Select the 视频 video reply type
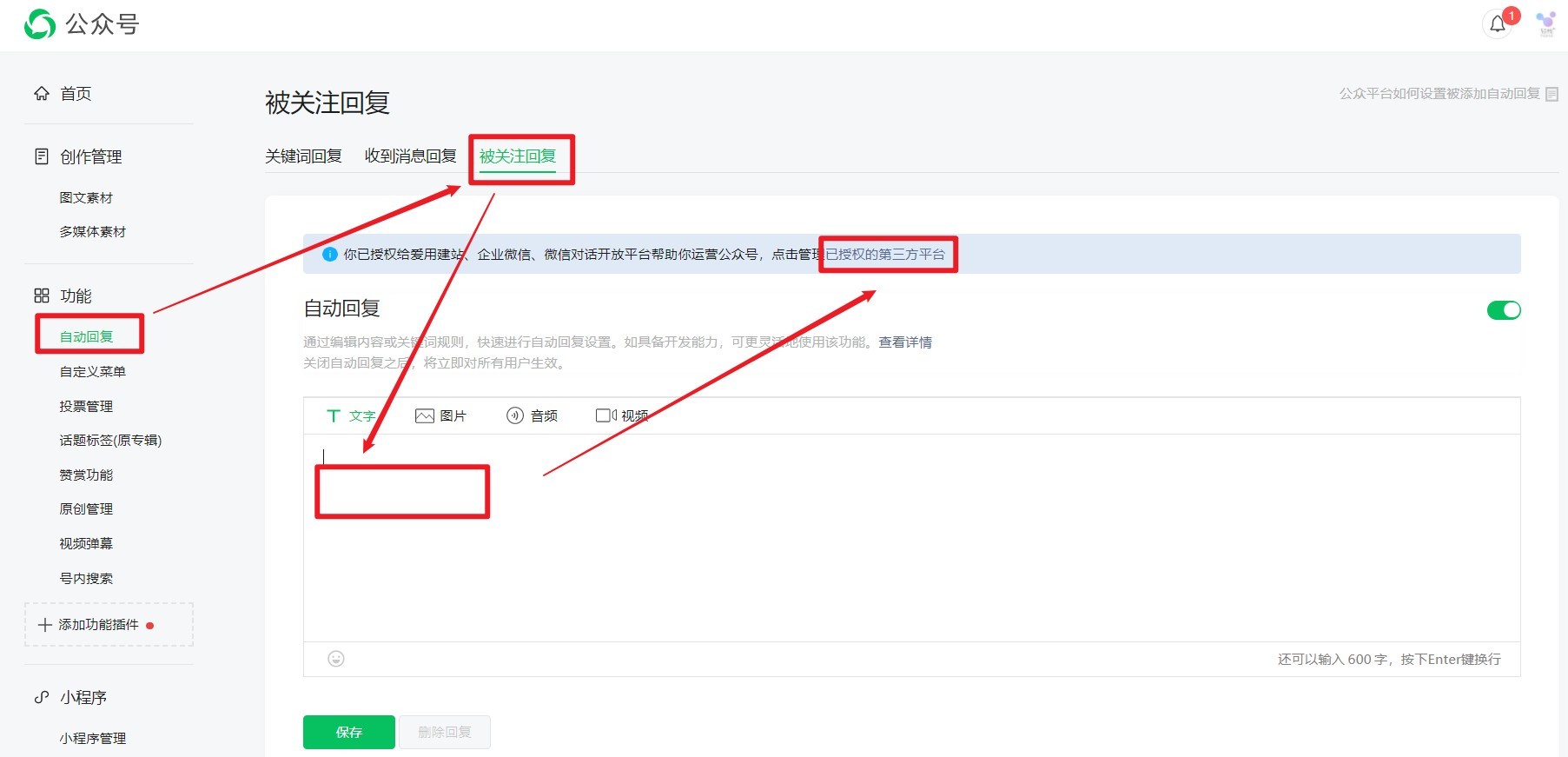Image resolution: width=1568 pixels, height=757 pixels. 622,416
